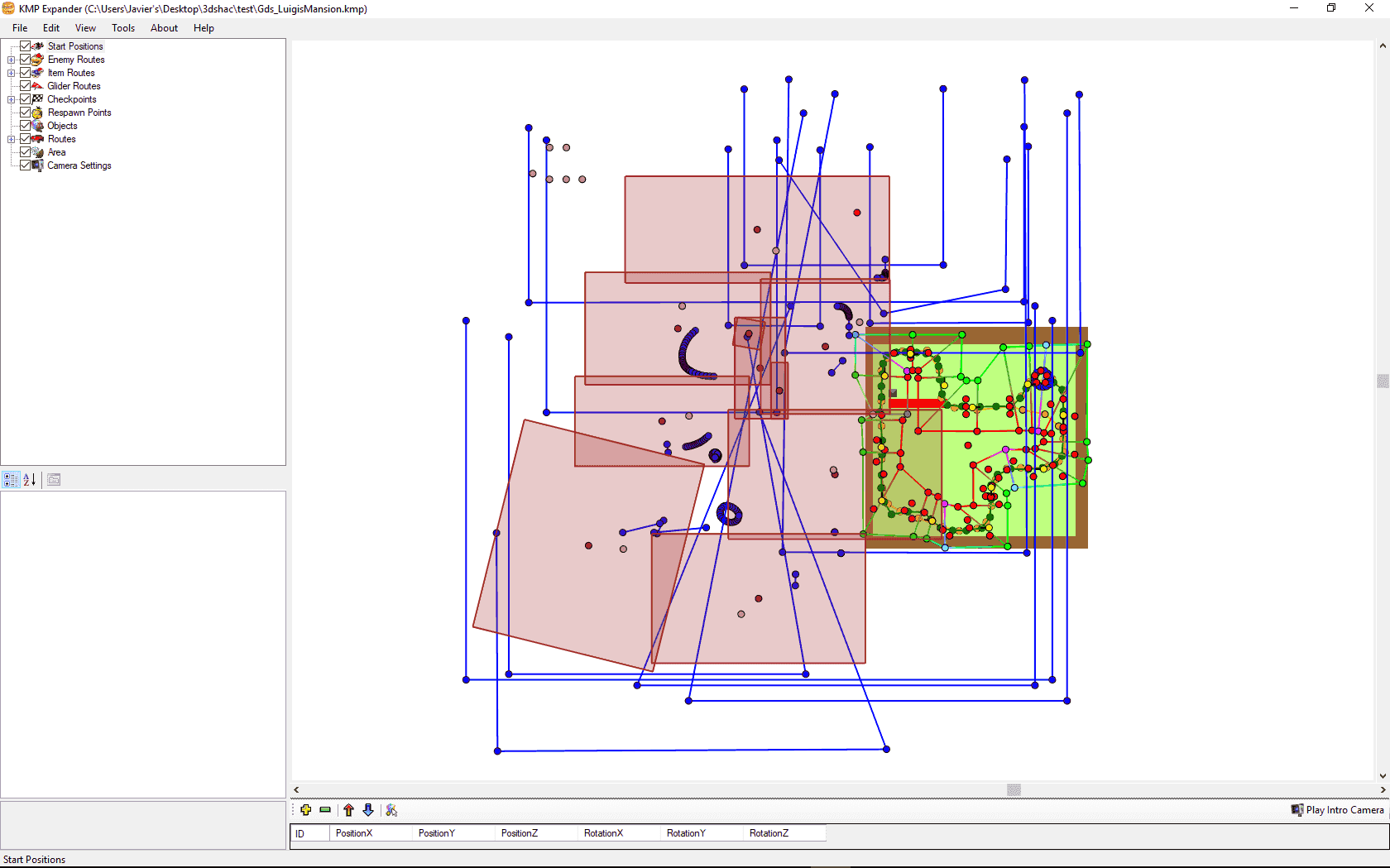This screenshot has height=868, width=1390.
Task: Sort properties alphabetically with A-Z button
Action: coord(29,479)
